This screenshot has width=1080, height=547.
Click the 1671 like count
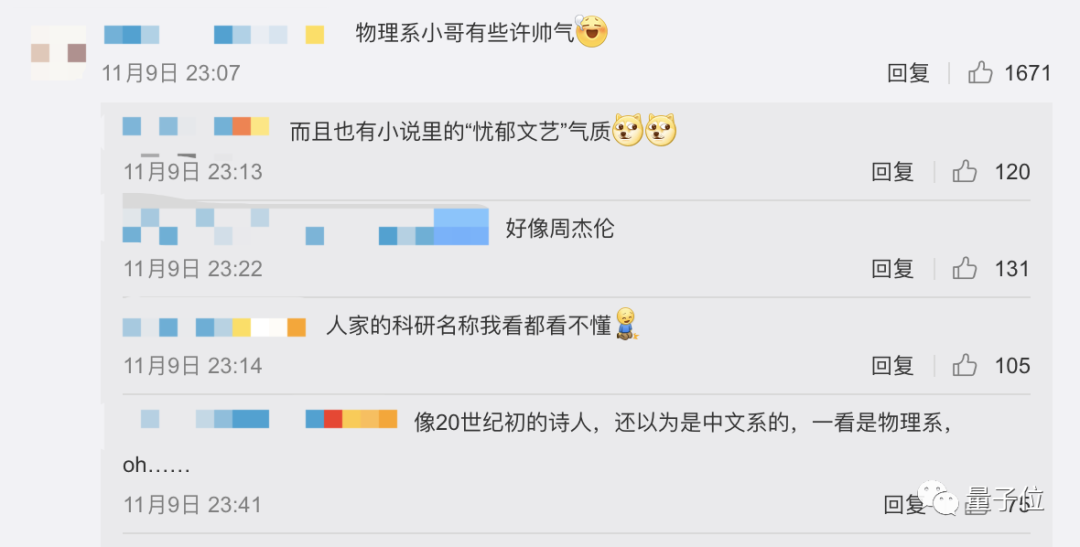1027,73
